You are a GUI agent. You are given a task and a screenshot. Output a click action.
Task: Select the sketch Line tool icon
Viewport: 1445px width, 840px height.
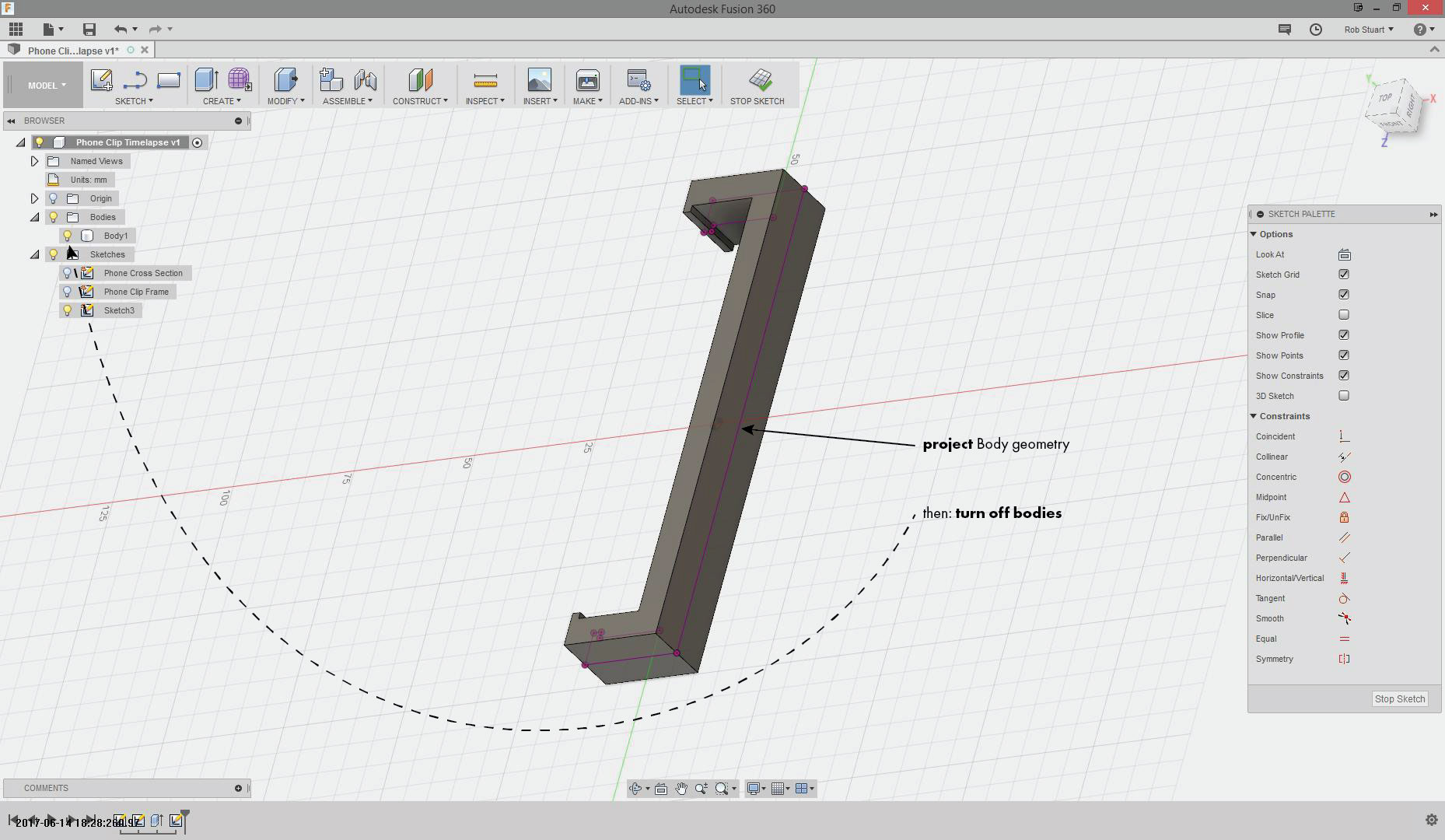pos(135,80)
